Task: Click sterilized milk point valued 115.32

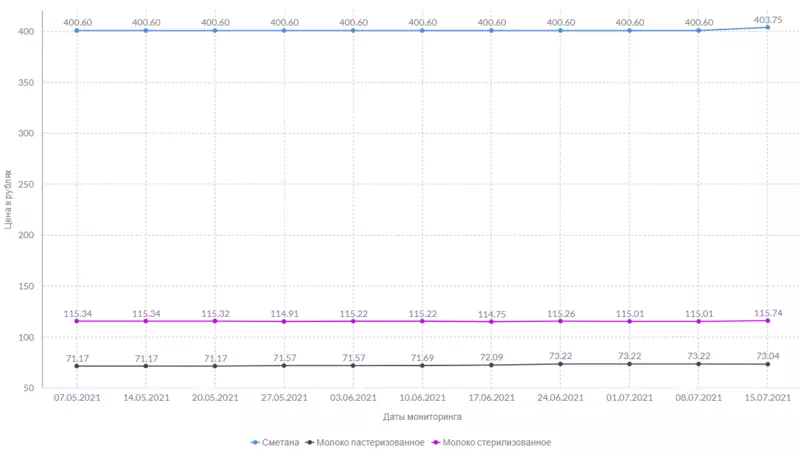Action: pyautogui.click(x=215, y=321)
